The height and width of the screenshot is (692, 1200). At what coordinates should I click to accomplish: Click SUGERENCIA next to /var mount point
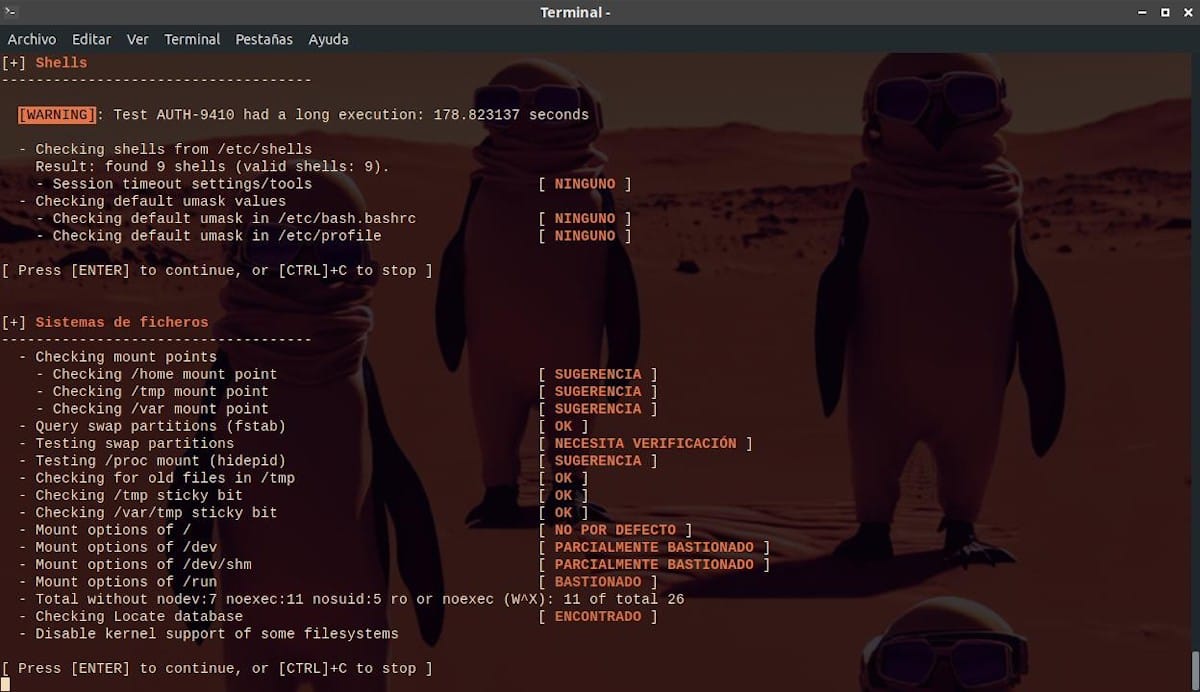598,408
